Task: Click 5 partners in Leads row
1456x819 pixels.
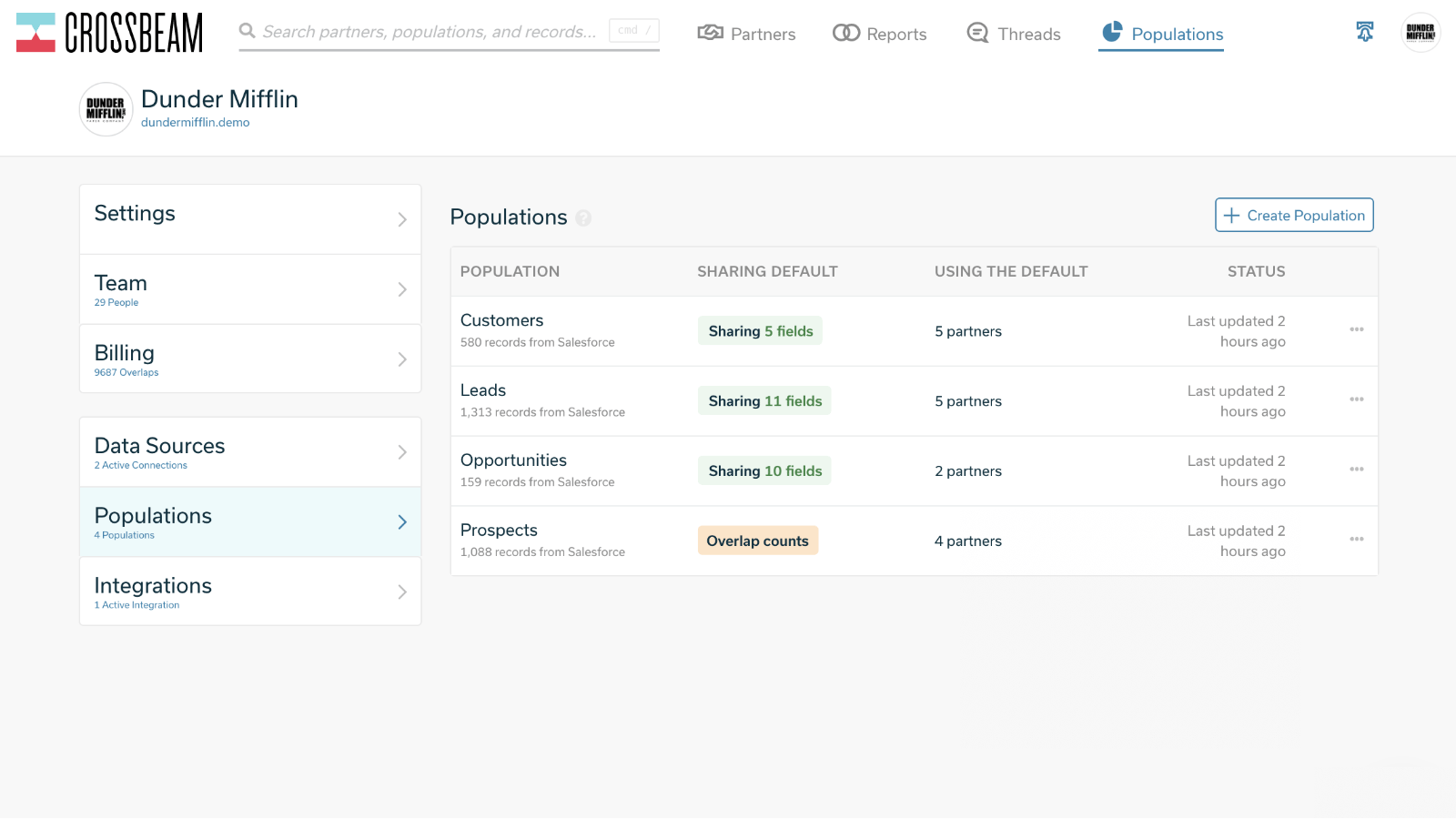Action: [968, 401]
